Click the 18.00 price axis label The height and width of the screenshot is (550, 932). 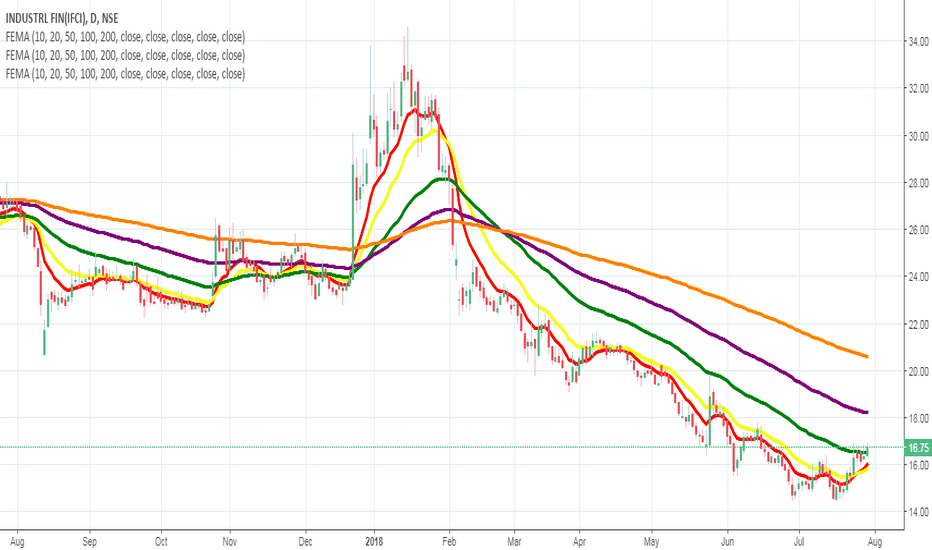[x=918, y=419]
